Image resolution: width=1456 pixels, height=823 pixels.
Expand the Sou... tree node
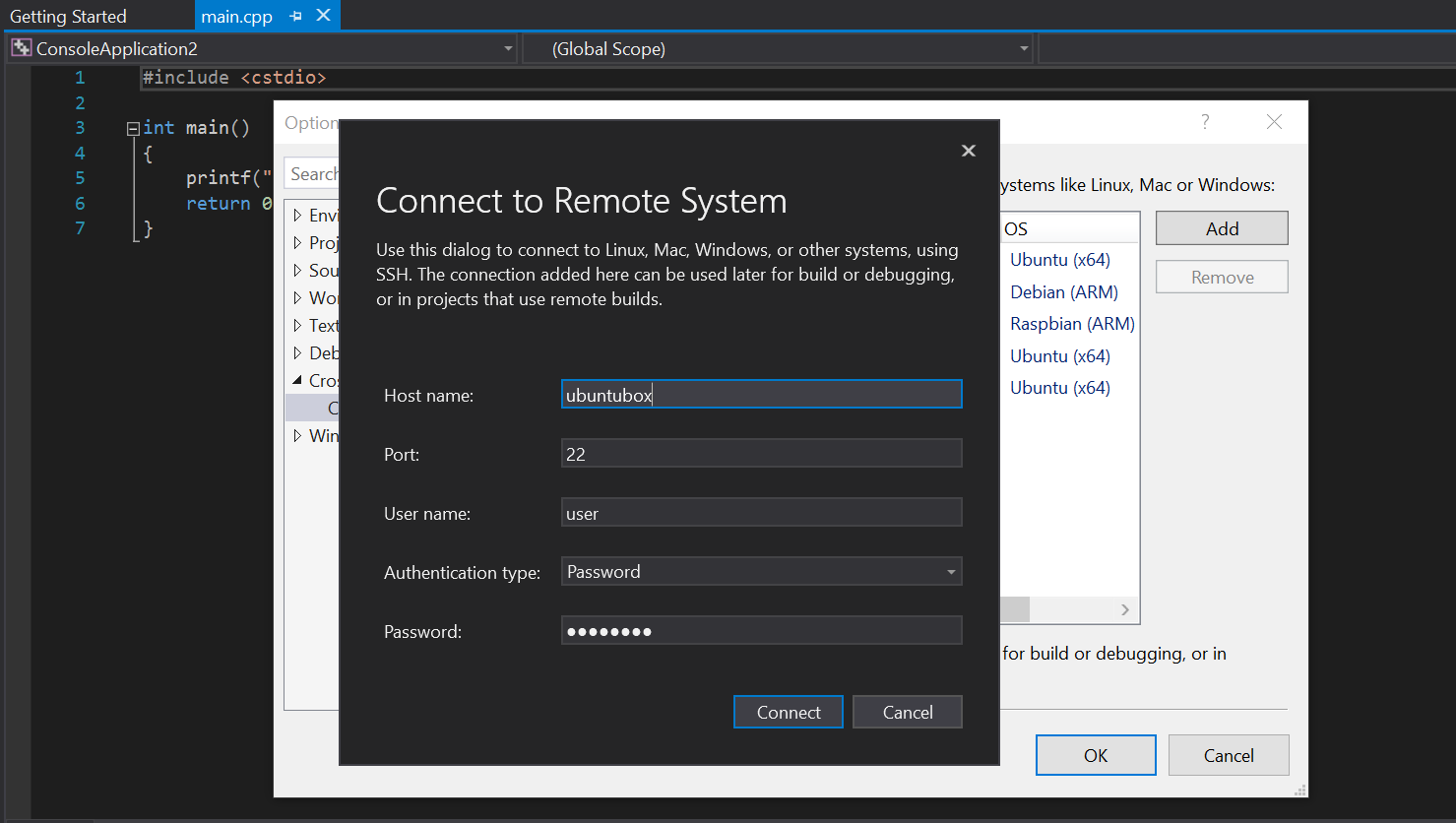[297, 270]
